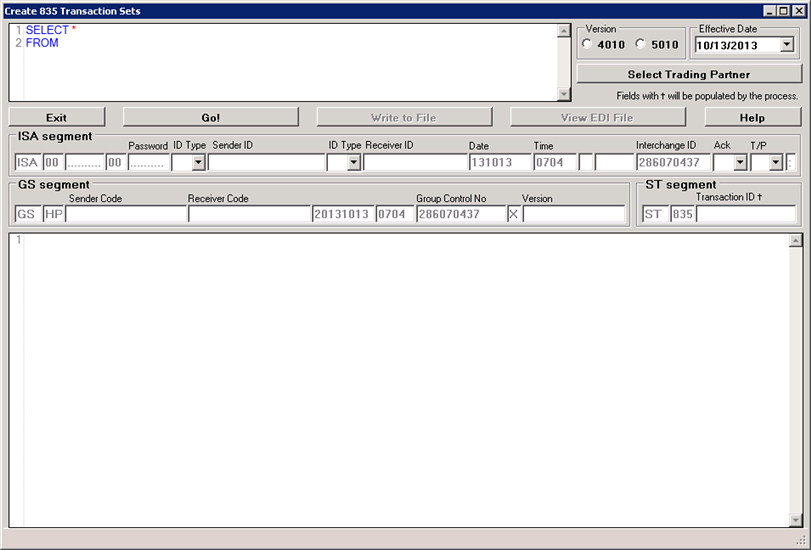
Task: Maximize the Create 835 Transaction Sets window
Action: (x=784, y=11)
